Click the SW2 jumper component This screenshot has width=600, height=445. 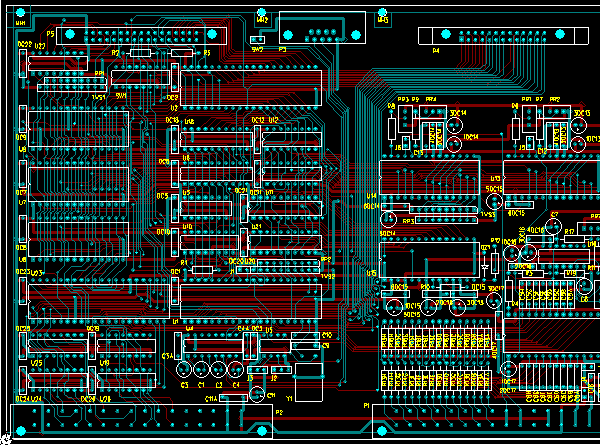click(256, 40)
